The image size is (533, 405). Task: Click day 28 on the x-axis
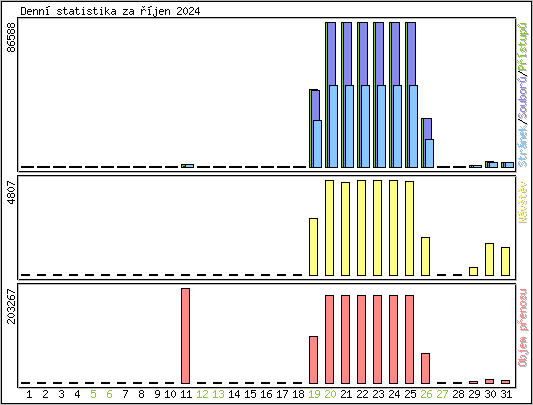pyautogui.click(x=458, y=394)
